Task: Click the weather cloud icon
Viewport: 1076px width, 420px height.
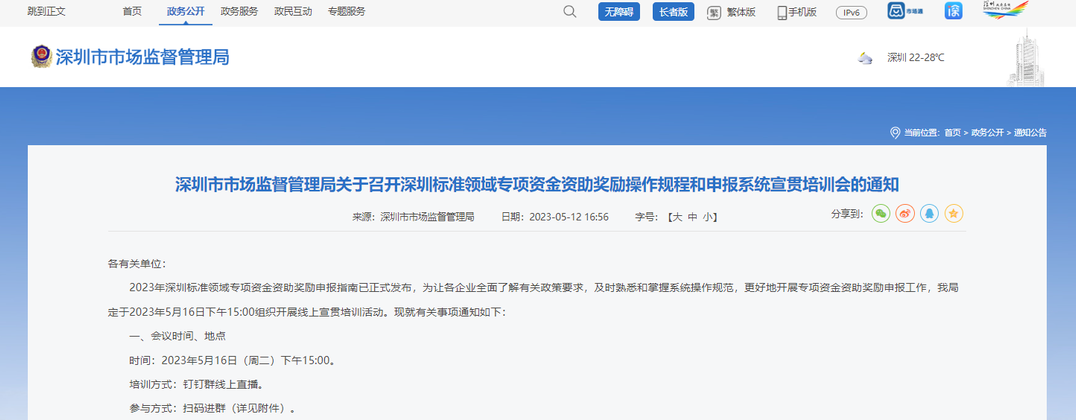Action: [x=864, y=58]
